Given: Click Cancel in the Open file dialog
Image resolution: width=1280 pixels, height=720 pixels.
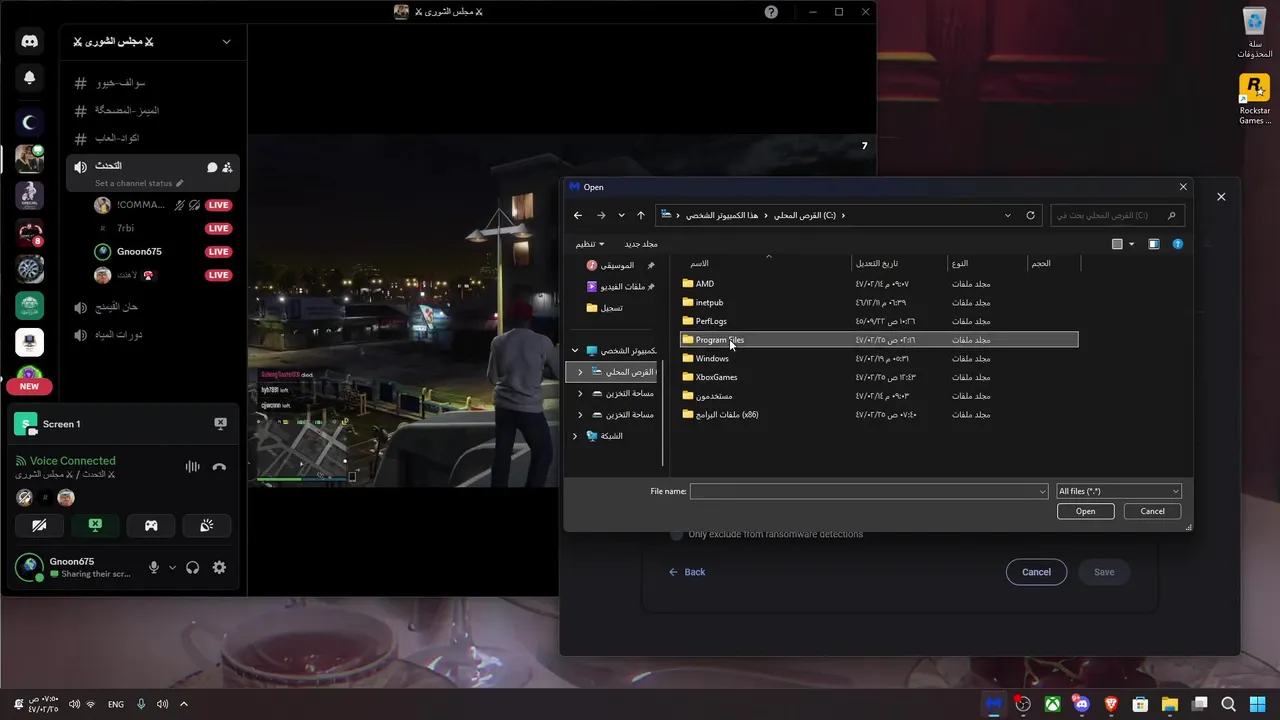Looking at the screenshot, I should point(1152,511).
